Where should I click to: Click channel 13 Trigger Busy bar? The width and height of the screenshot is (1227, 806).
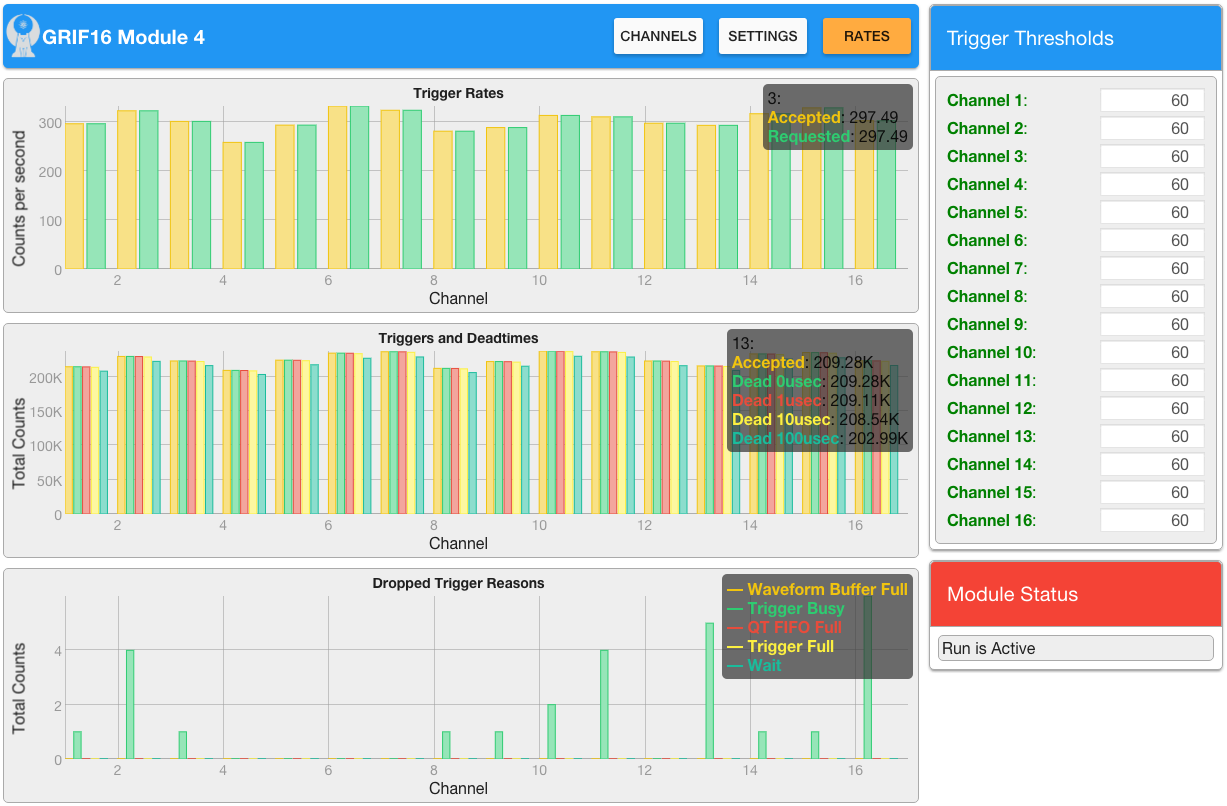click(709, 690)
